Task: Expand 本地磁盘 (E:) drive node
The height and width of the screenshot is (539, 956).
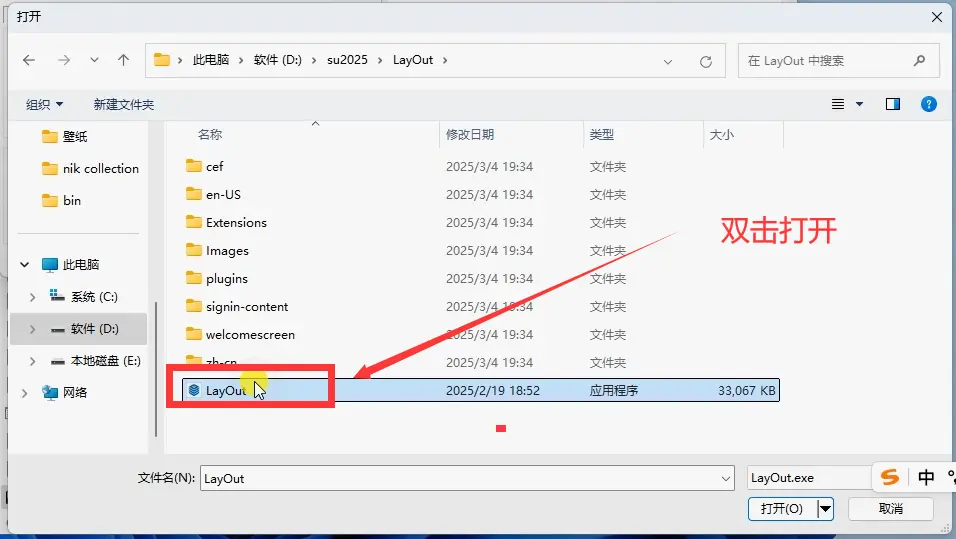Action: [32, 362]
